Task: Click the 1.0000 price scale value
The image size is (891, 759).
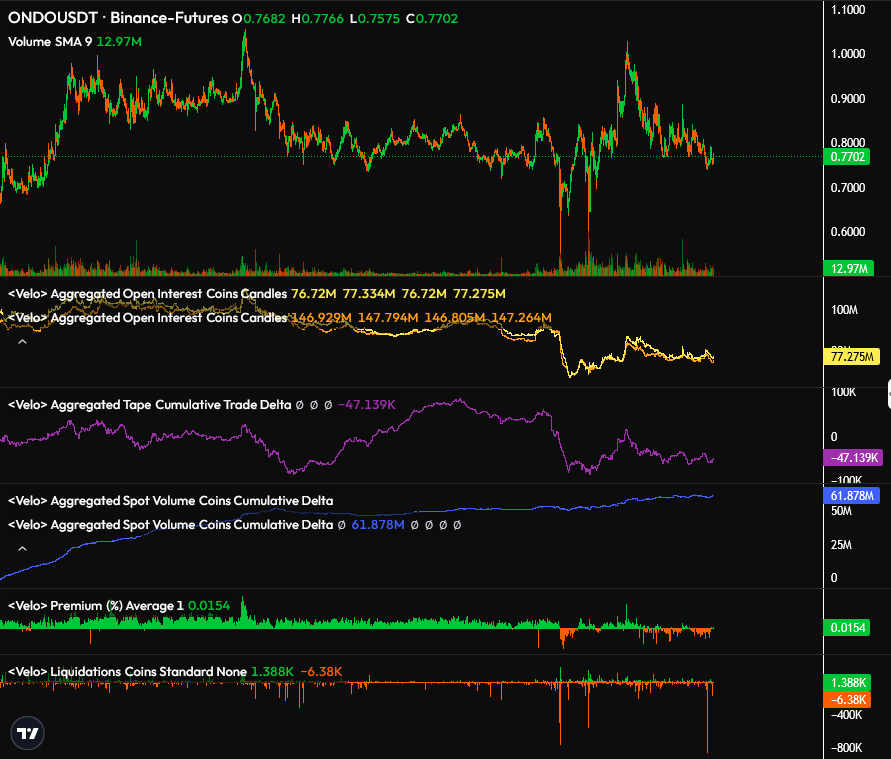Action: 848,54
